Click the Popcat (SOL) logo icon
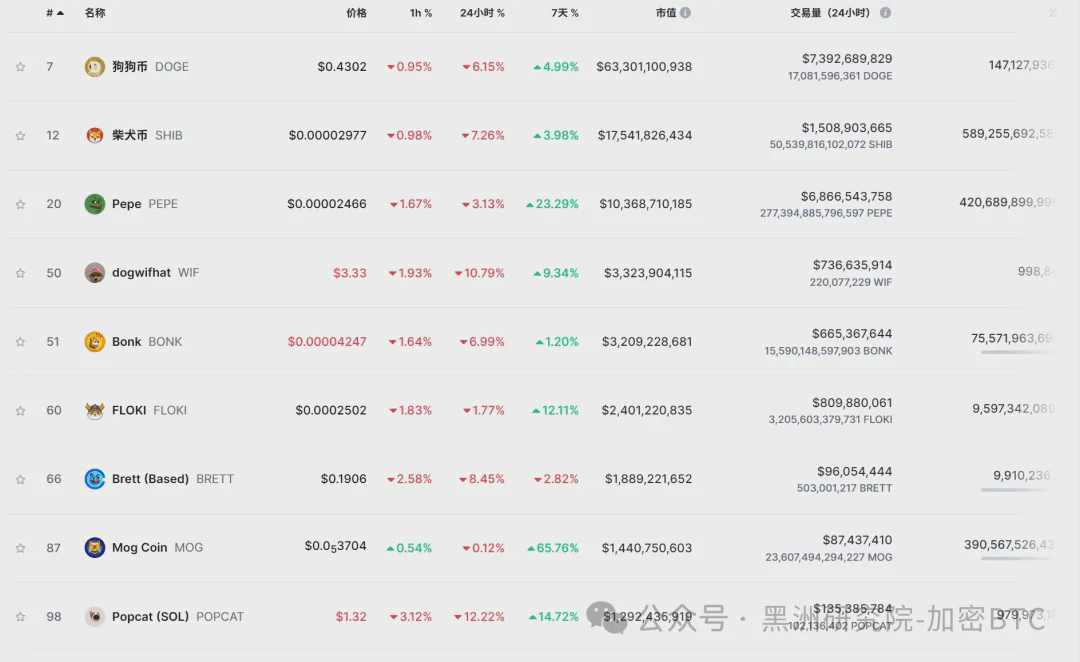The image size is (1080, 662). coord(94,617)
